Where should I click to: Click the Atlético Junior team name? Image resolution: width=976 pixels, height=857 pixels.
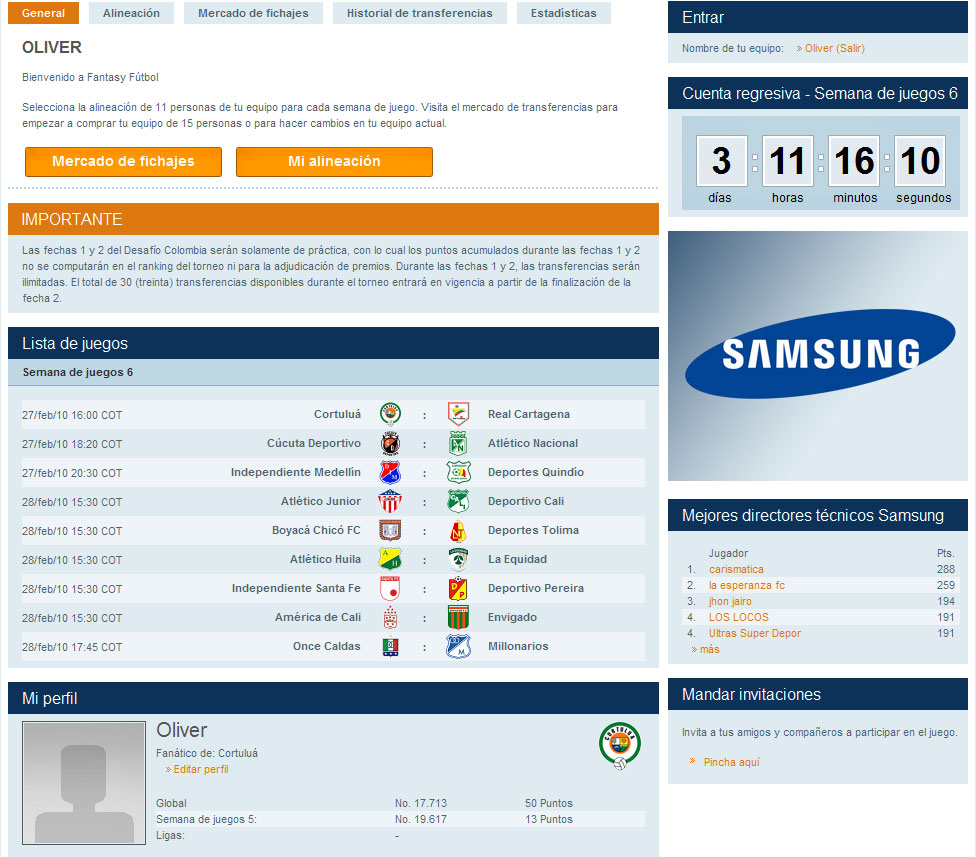(x=321, y=501)
